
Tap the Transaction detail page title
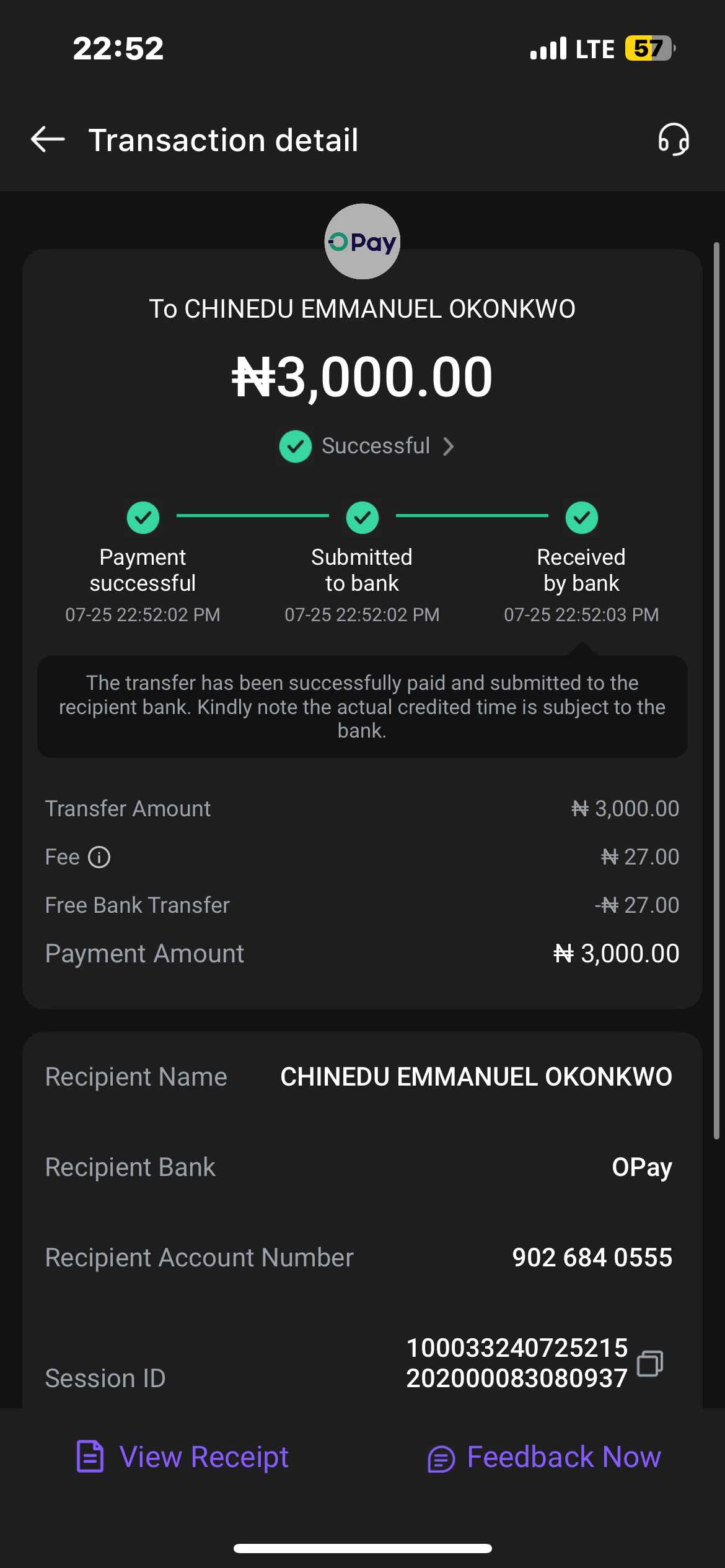tap(224, 140)
